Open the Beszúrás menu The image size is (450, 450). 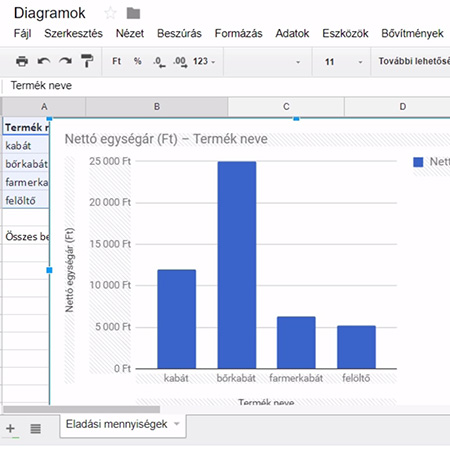pos(179,33)
